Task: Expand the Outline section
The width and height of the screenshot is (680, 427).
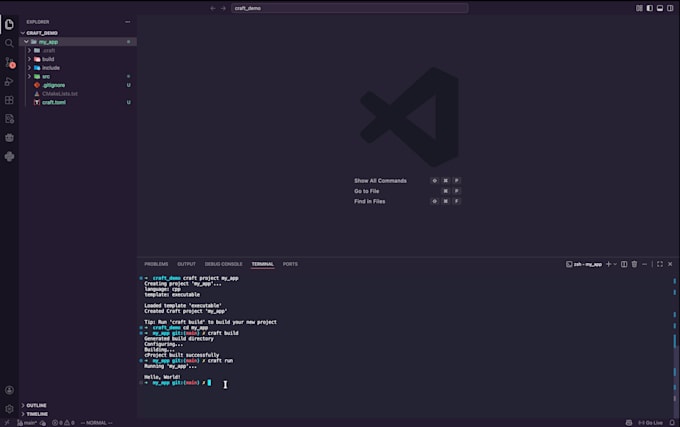Action: coord(78,405)
